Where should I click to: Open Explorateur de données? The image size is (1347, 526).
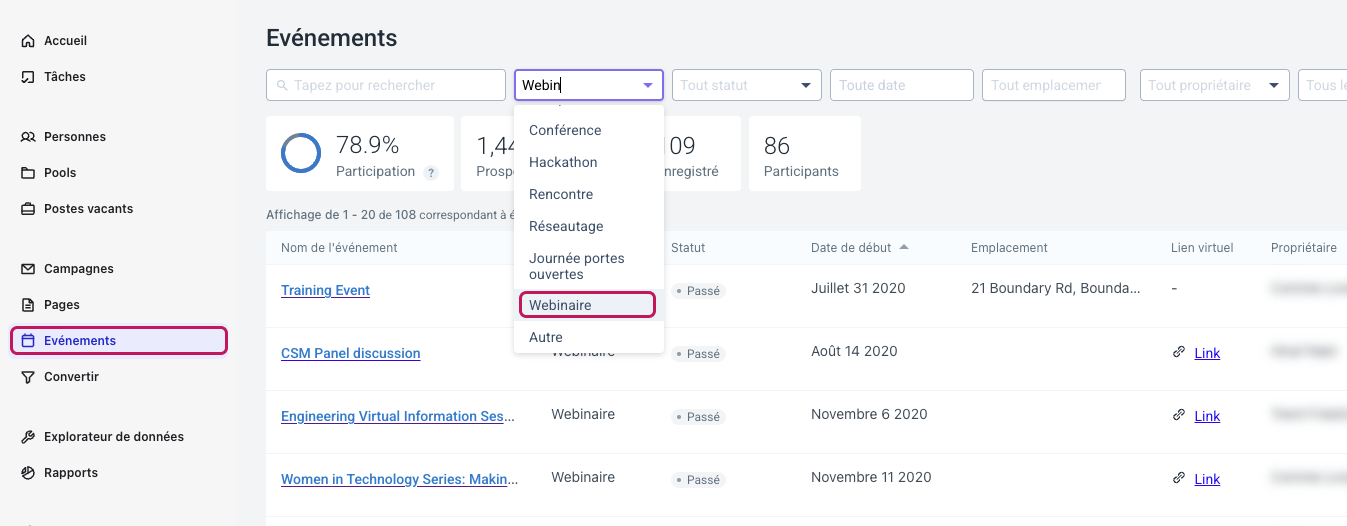click(x=114, y=437)
